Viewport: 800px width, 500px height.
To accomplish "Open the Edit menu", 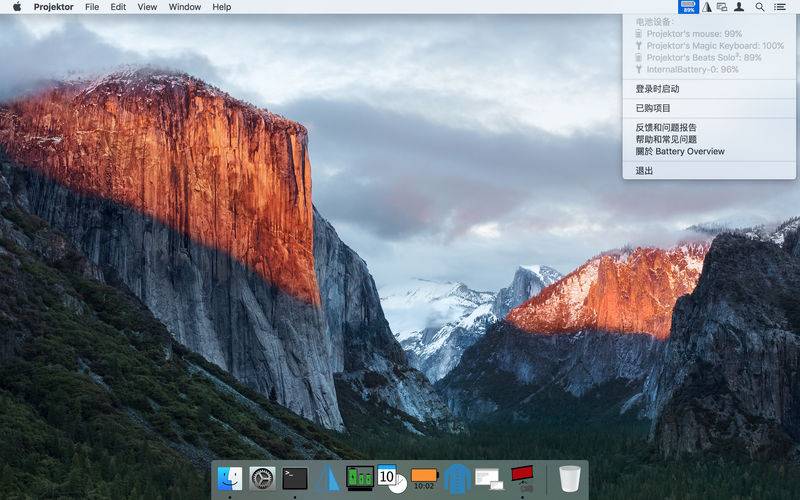I will (x=118, y=7).
